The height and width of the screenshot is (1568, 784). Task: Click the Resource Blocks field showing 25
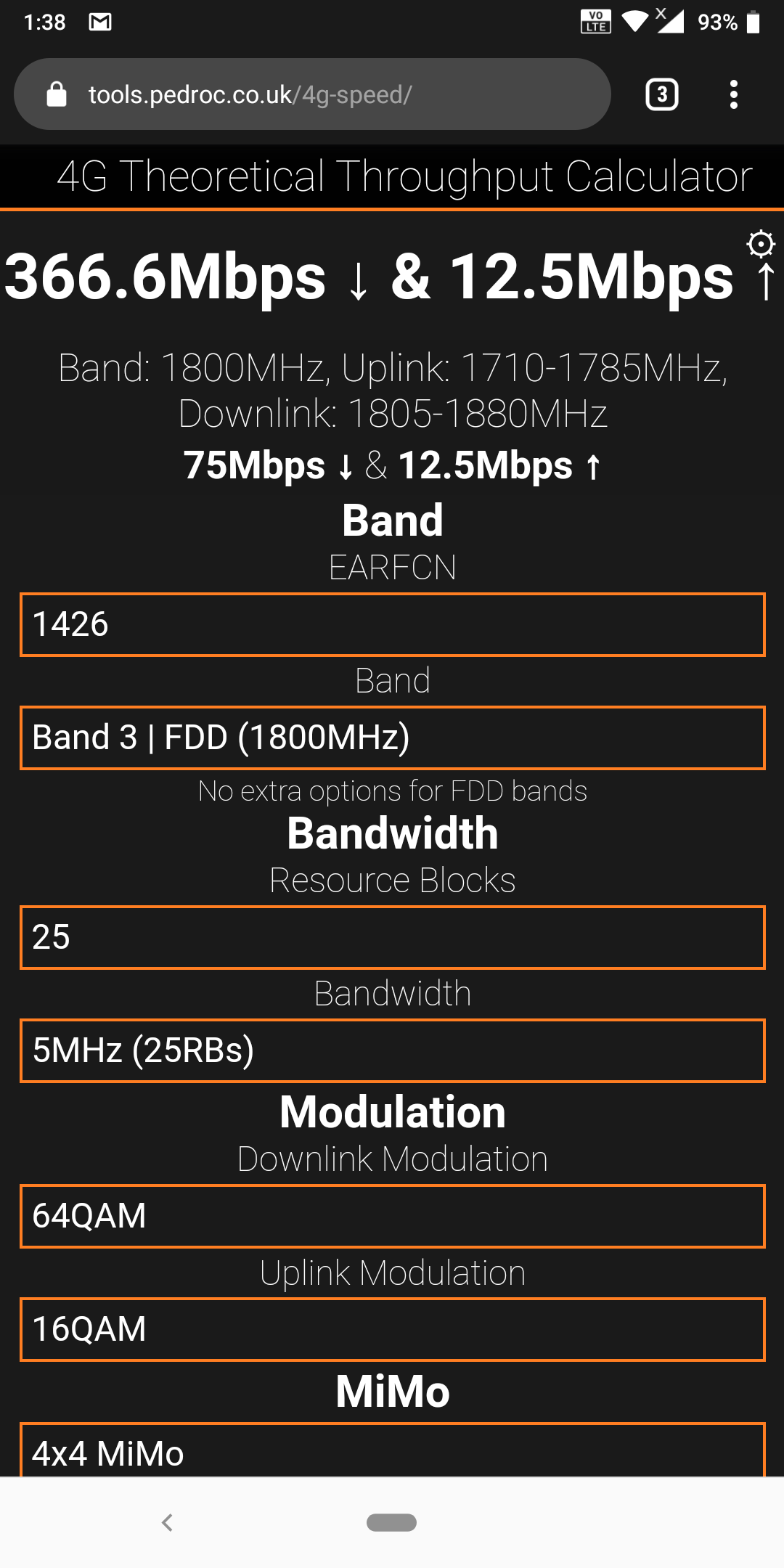392,937
